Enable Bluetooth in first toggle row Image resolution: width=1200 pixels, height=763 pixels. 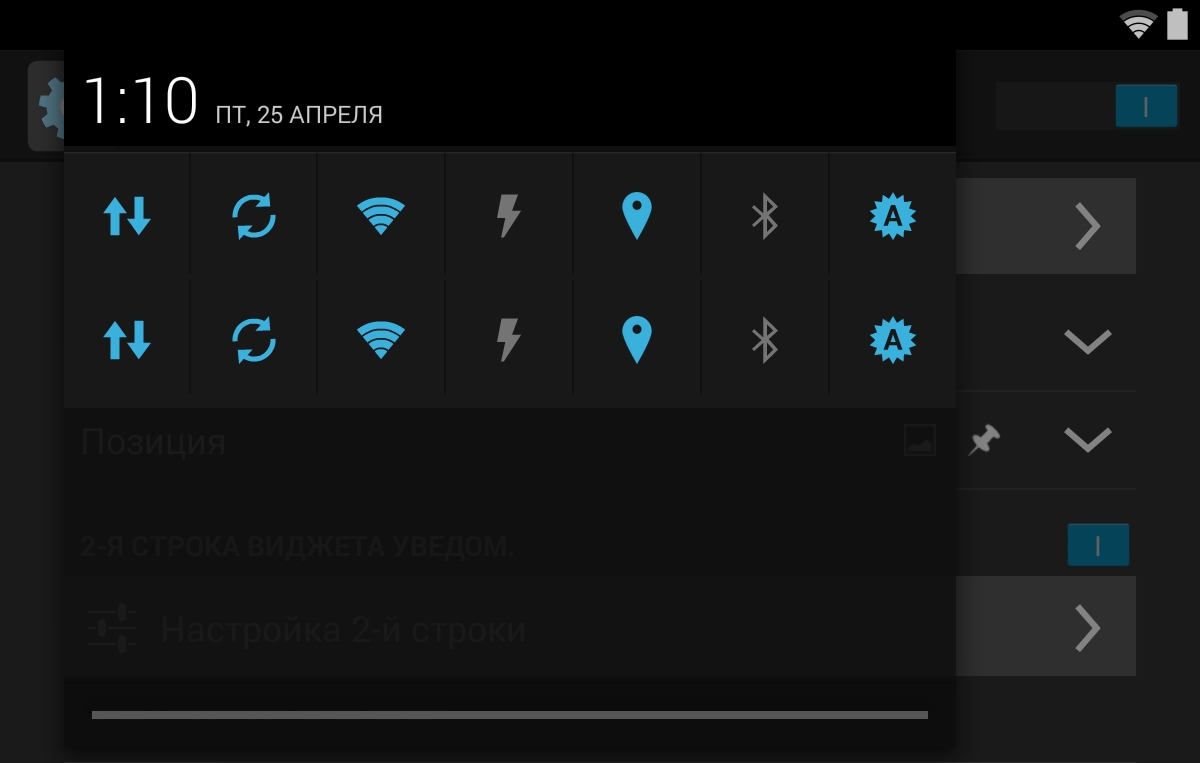(765, 215)
